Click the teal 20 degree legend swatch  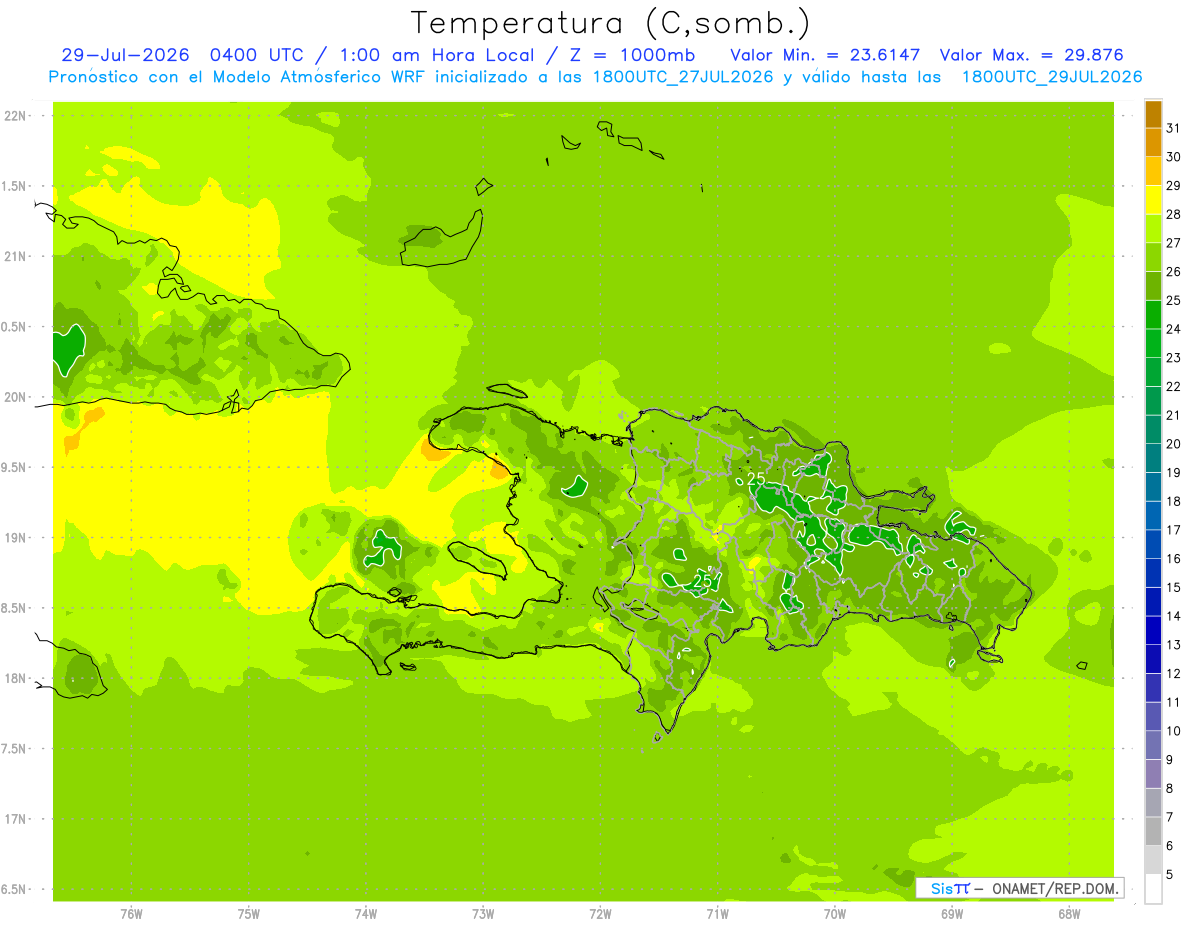click(x=1153, y=458)
